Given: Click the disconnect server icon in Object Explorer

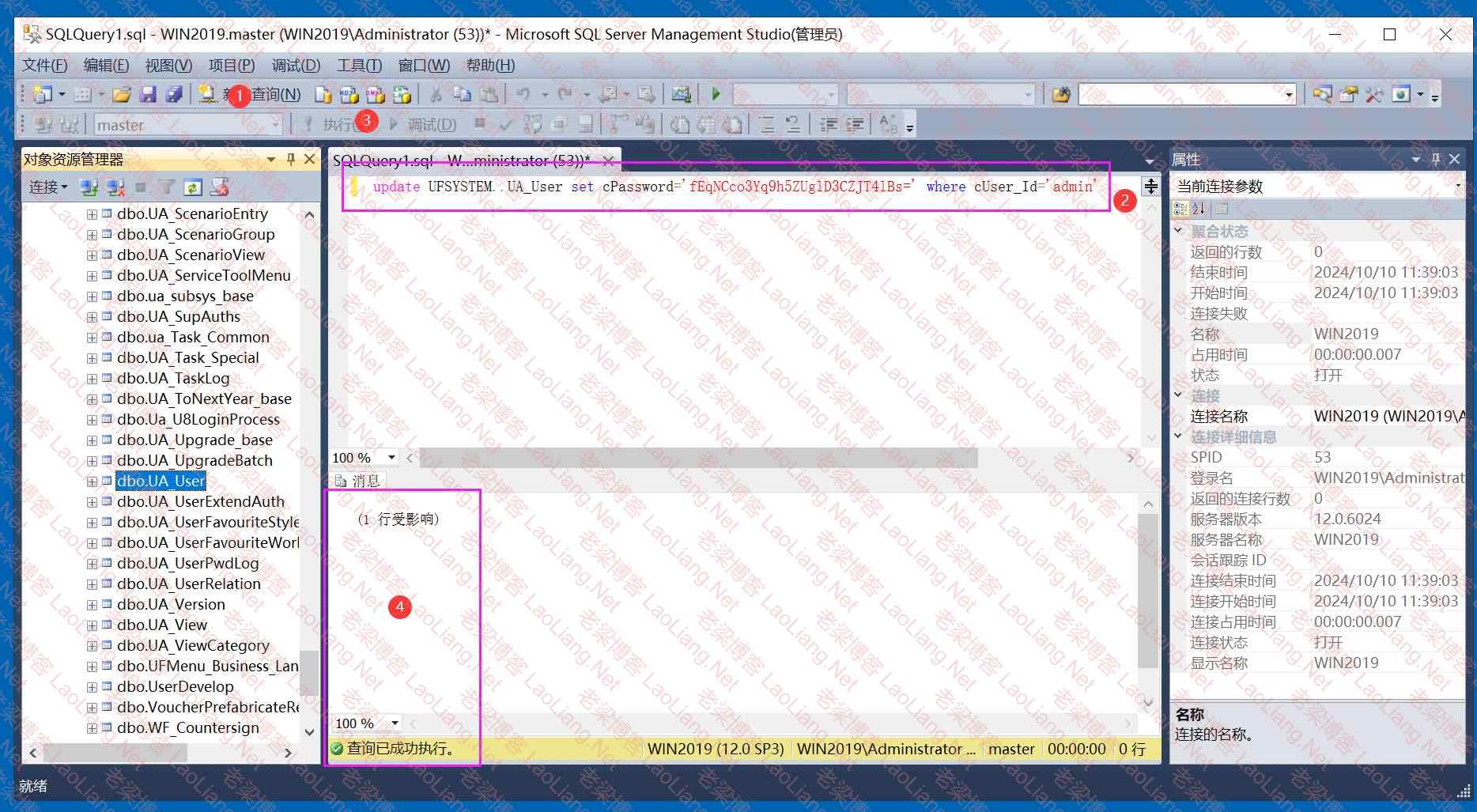Looking at the screenshot, I should coord(115,187).
